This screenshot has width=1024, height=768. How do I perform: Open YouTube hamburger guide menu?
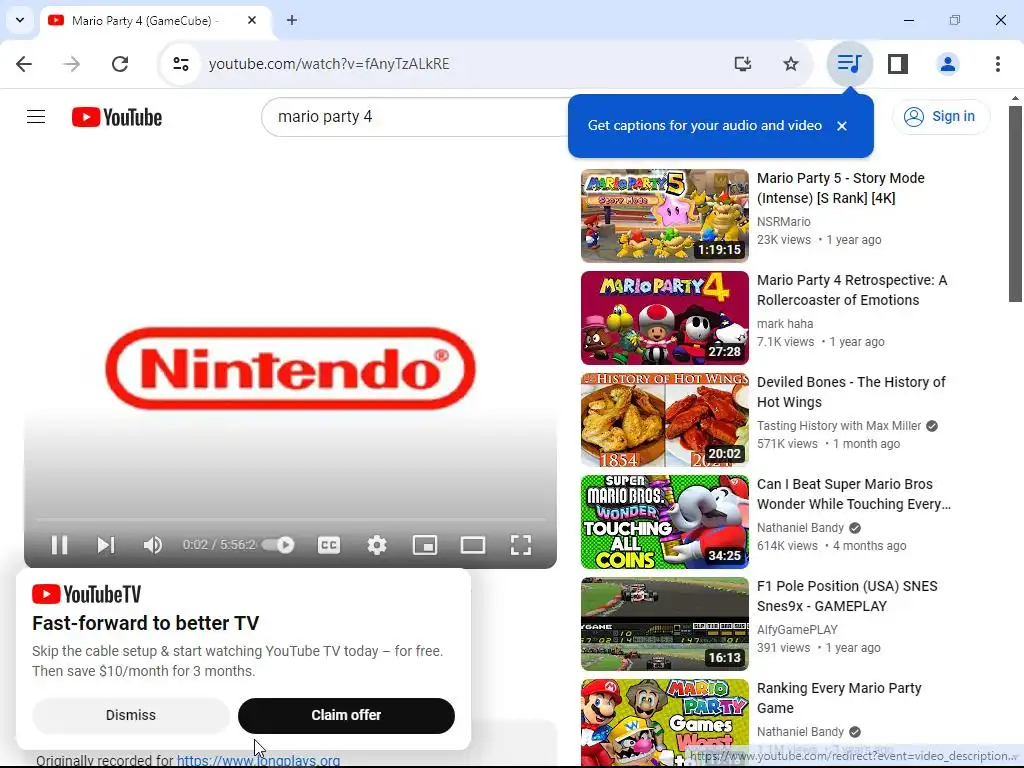coord(36,117)
